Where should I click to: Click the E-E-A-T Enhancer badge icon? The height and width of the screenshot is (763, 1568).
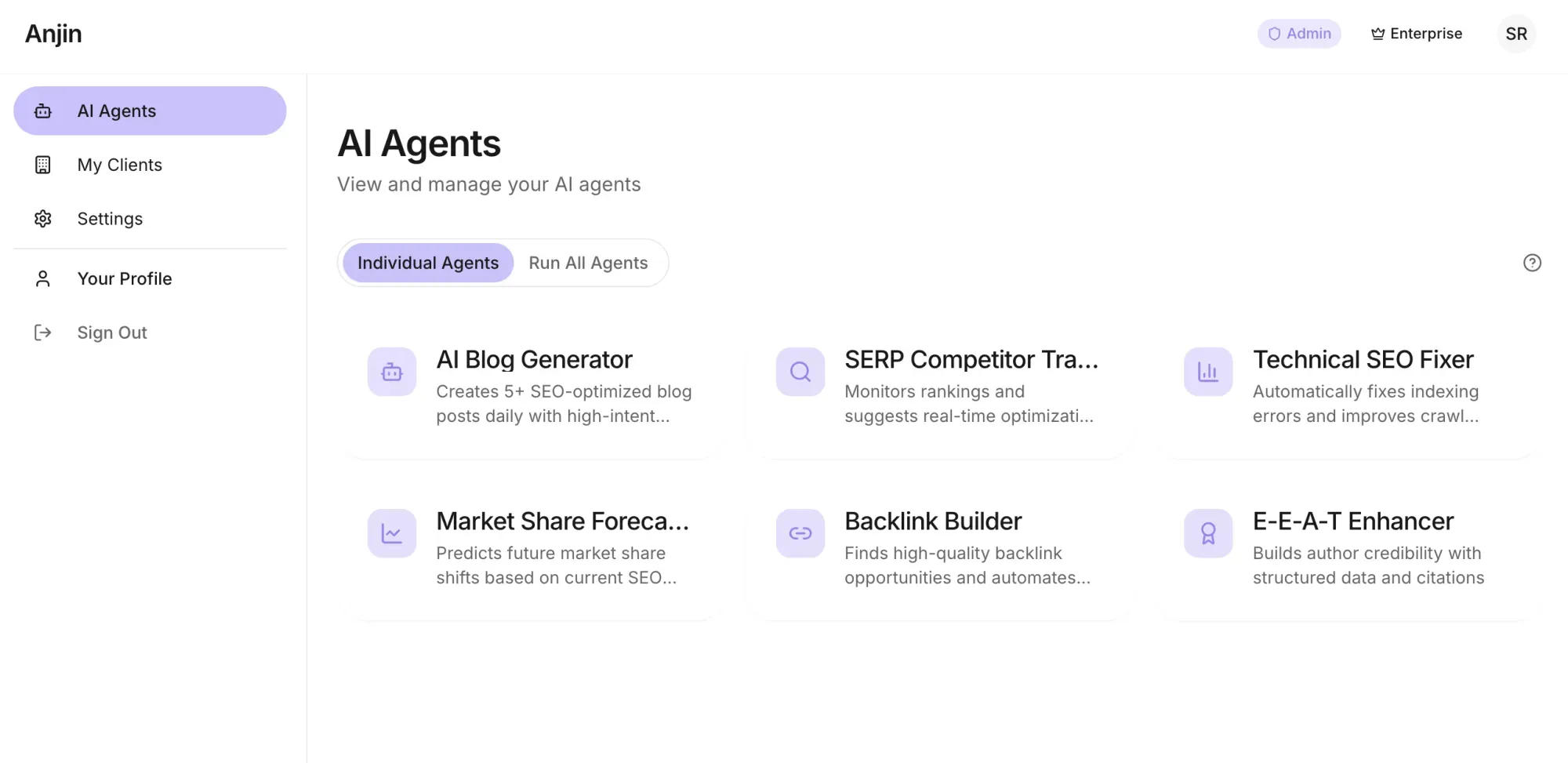pyautogui.click(x=1208, y=533)
